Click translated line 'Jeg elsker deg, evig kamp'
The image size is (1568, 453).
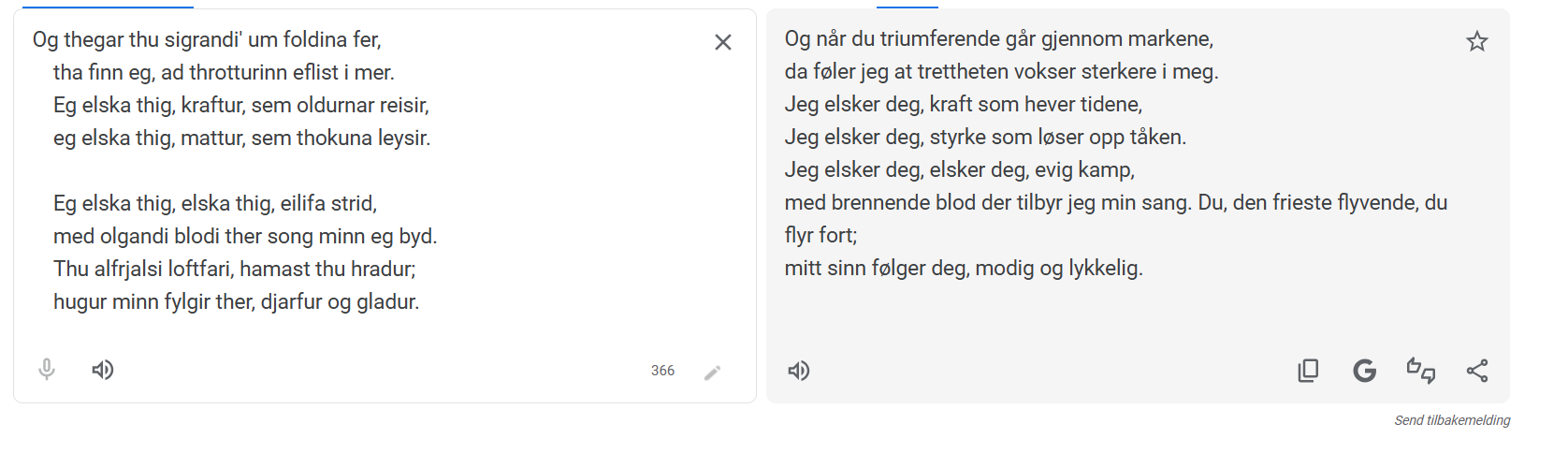coord(959,169)
